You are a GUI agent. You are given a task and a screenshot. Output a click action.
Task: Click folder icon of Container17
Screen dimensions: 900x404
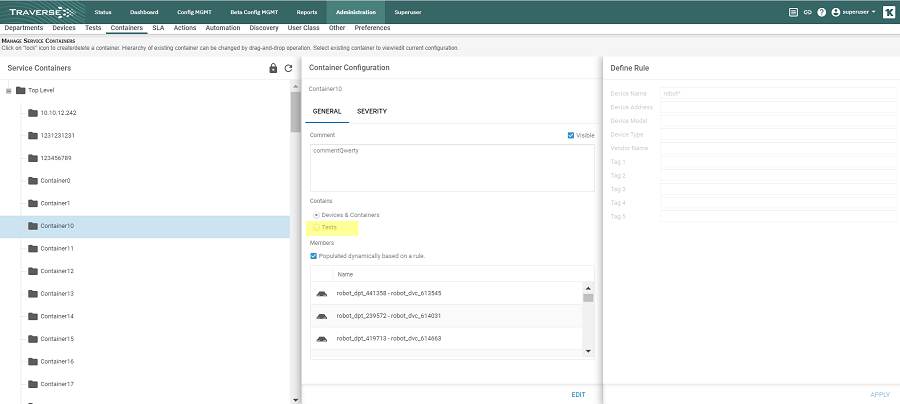pyautogui.click(x=33, y=384)
